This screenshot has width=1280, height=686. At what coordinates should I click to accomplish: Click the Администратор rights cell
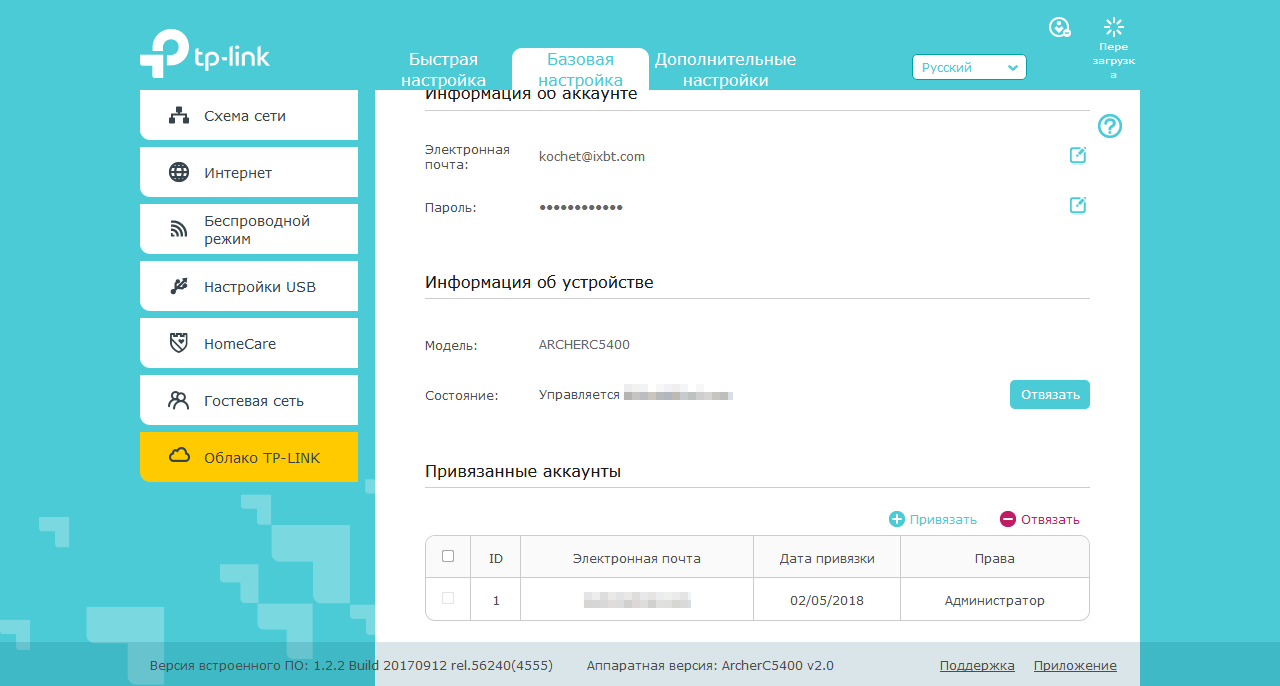click(995, 600)
